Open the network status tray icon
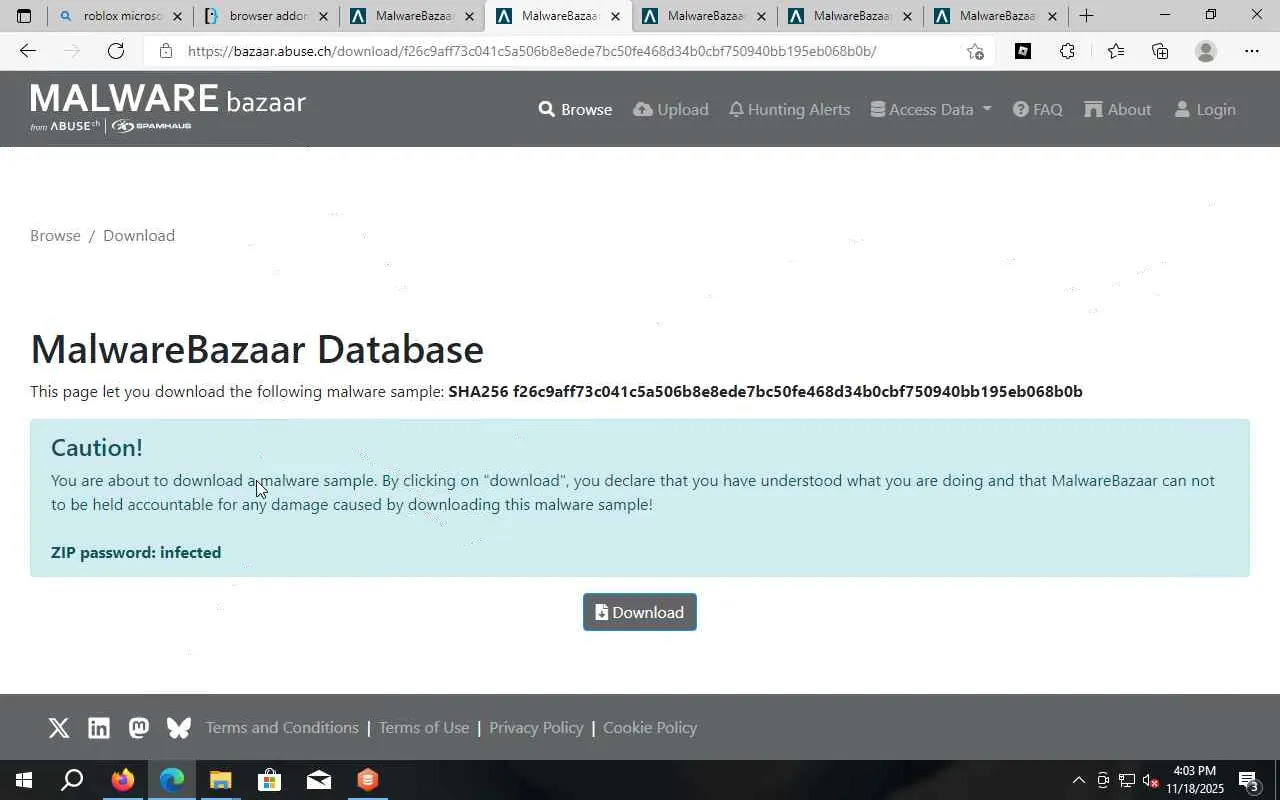Viewport: 1280px width, 800px height. pos(1127,780)
